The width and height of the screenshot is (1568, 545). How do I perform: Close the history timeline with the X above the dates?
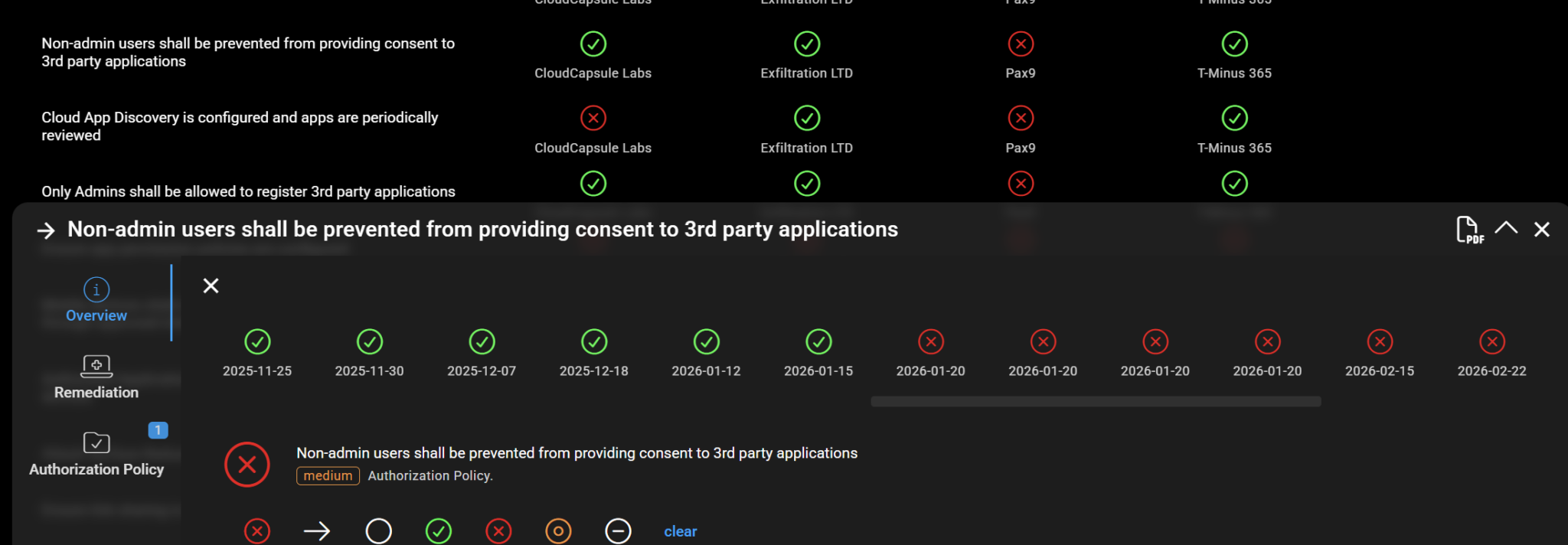(211, 286)
